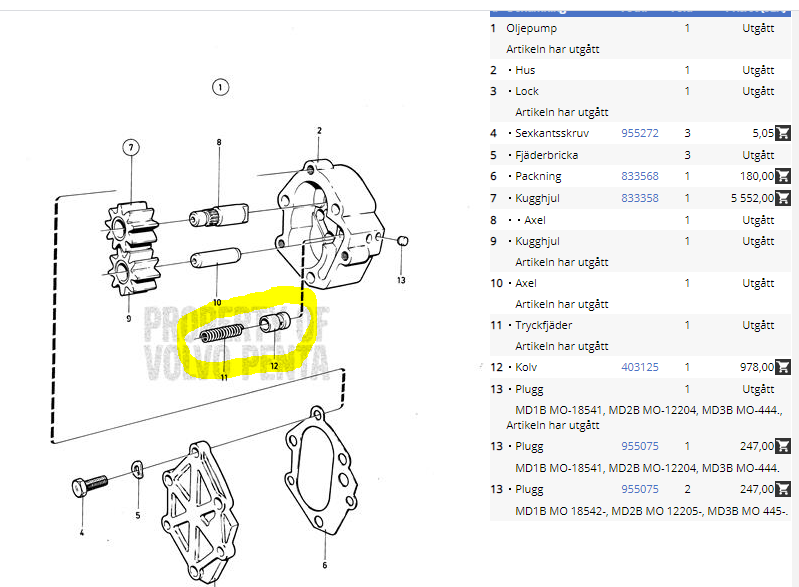
Task: Click circled callout 7 in diagram
Action: coord(131,148)
